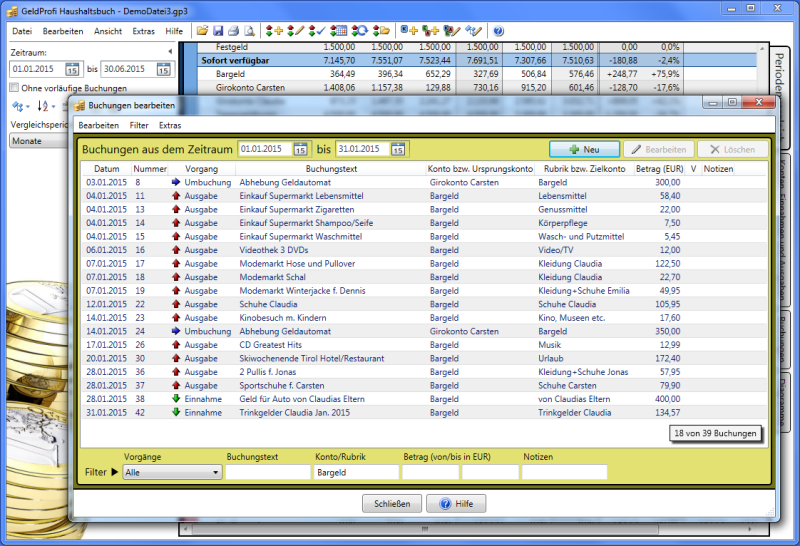Screen dimensions: 800x546
Task: Click the open file folder toolbar icon
Action: coord(203,31)
